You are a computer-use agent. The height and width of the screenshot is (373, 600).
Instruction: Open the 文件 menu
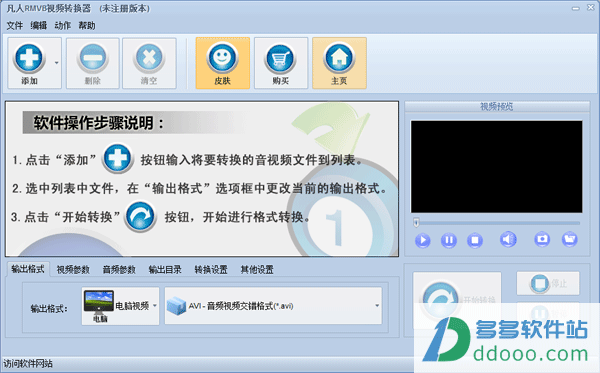(15, 26)
